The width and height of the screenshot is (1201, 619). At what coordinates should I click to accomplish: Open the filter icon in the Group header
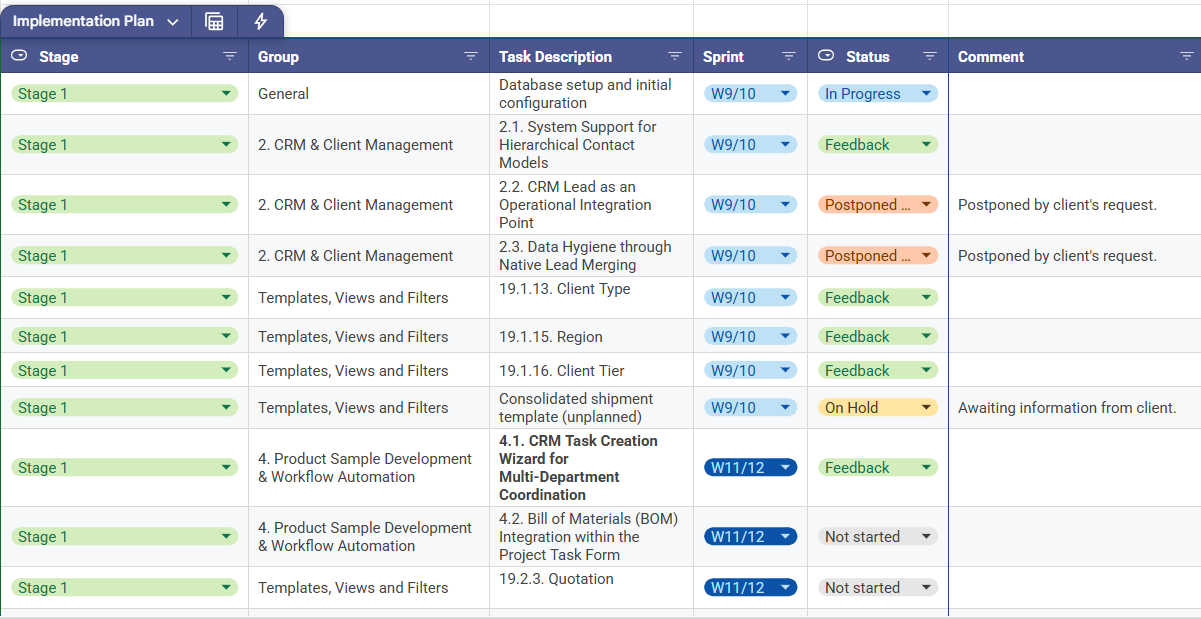click(471, 56)
